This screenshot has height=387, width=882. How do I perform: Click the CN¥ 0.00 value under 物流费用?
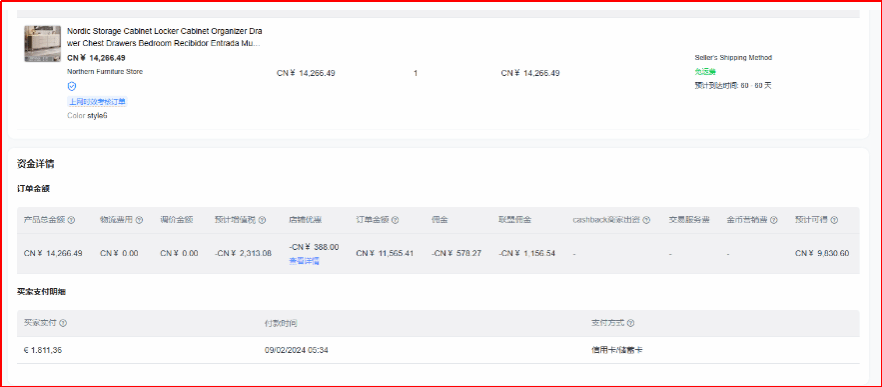(119, 254)
